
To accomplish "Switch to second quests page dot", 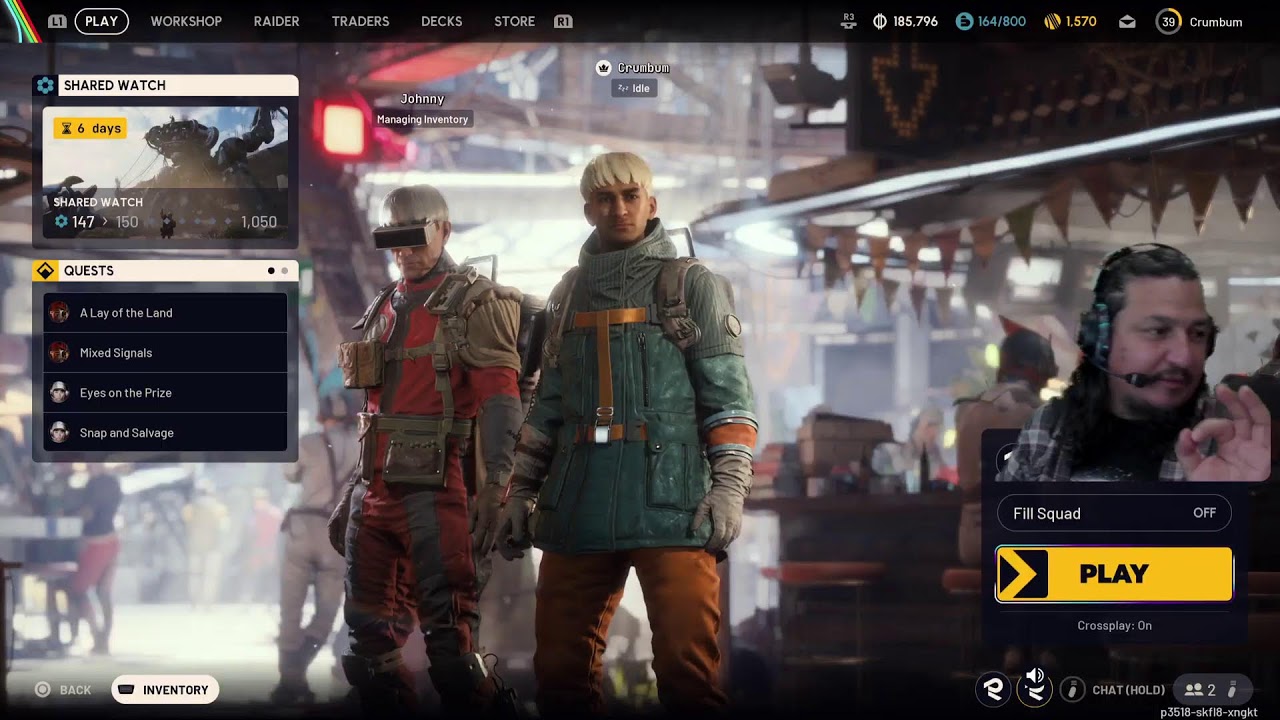I will click(x=285, y=271).
